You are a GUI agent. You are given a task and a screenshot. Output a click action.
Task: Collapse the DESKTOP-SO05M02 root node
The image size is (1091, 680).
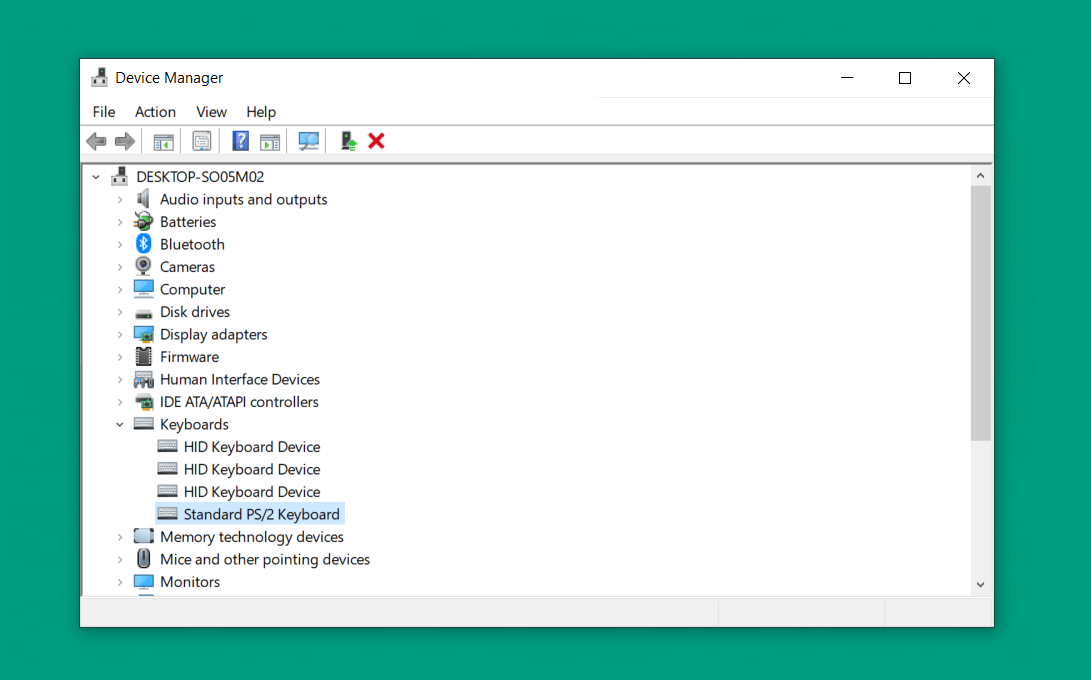(96, 177)
